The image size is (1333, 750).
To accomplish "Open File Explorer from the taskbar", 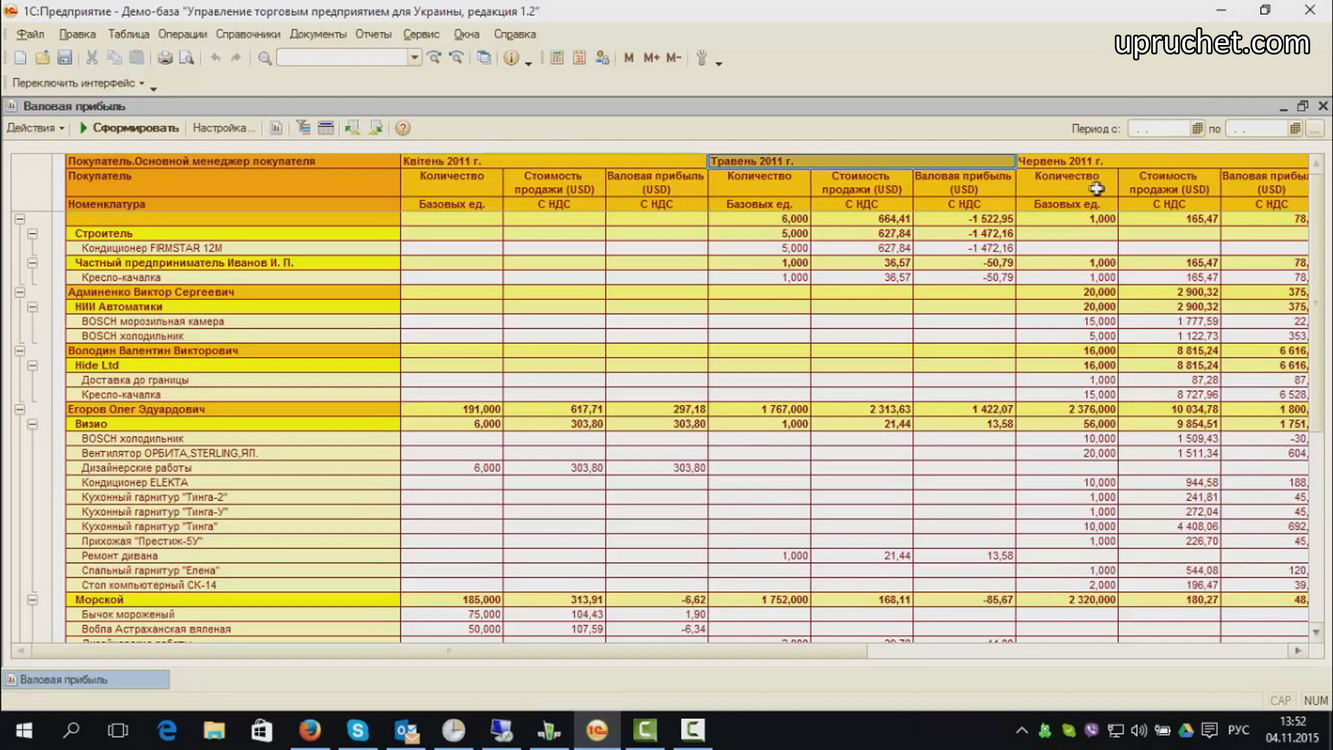I will click(214, 731).
